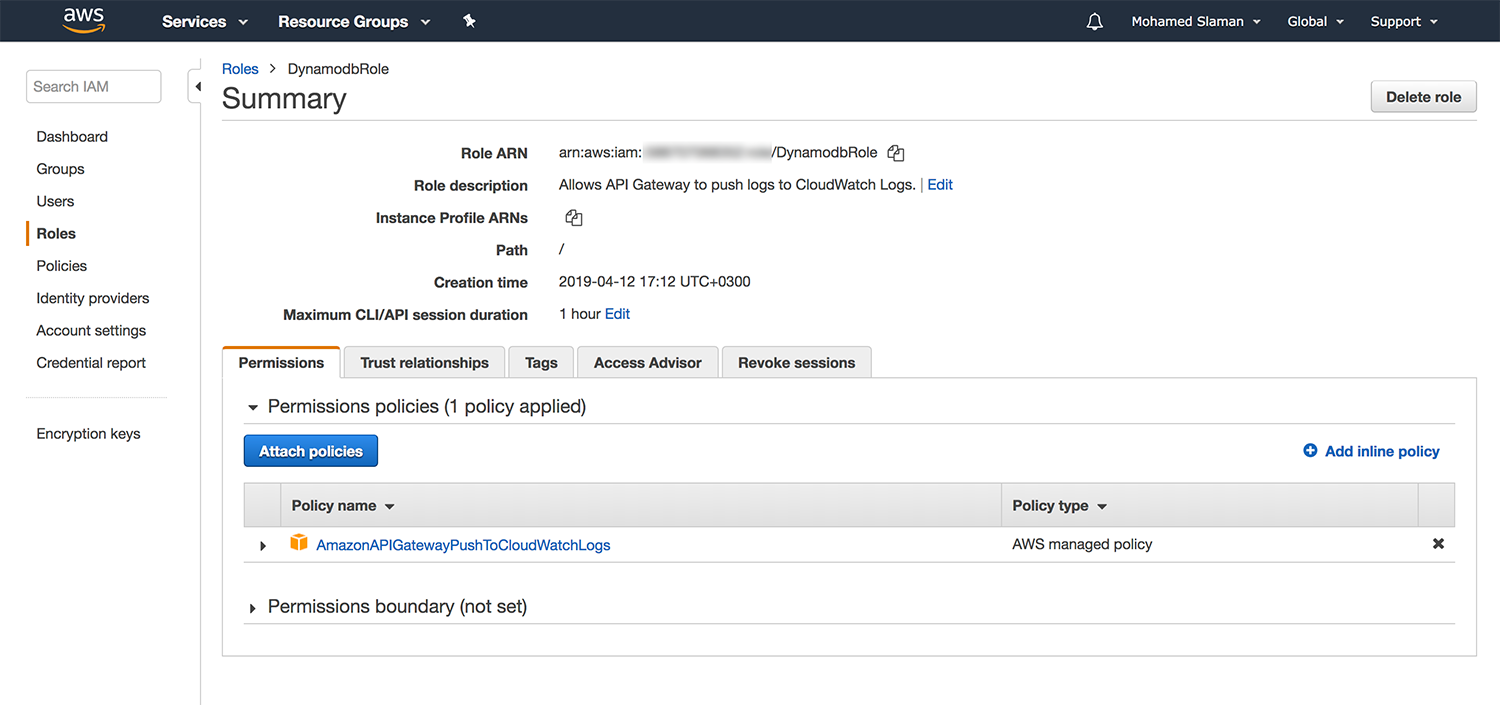Sort by Policy name column
This screenshot has height=705, width=1500.
coord(343,506)
